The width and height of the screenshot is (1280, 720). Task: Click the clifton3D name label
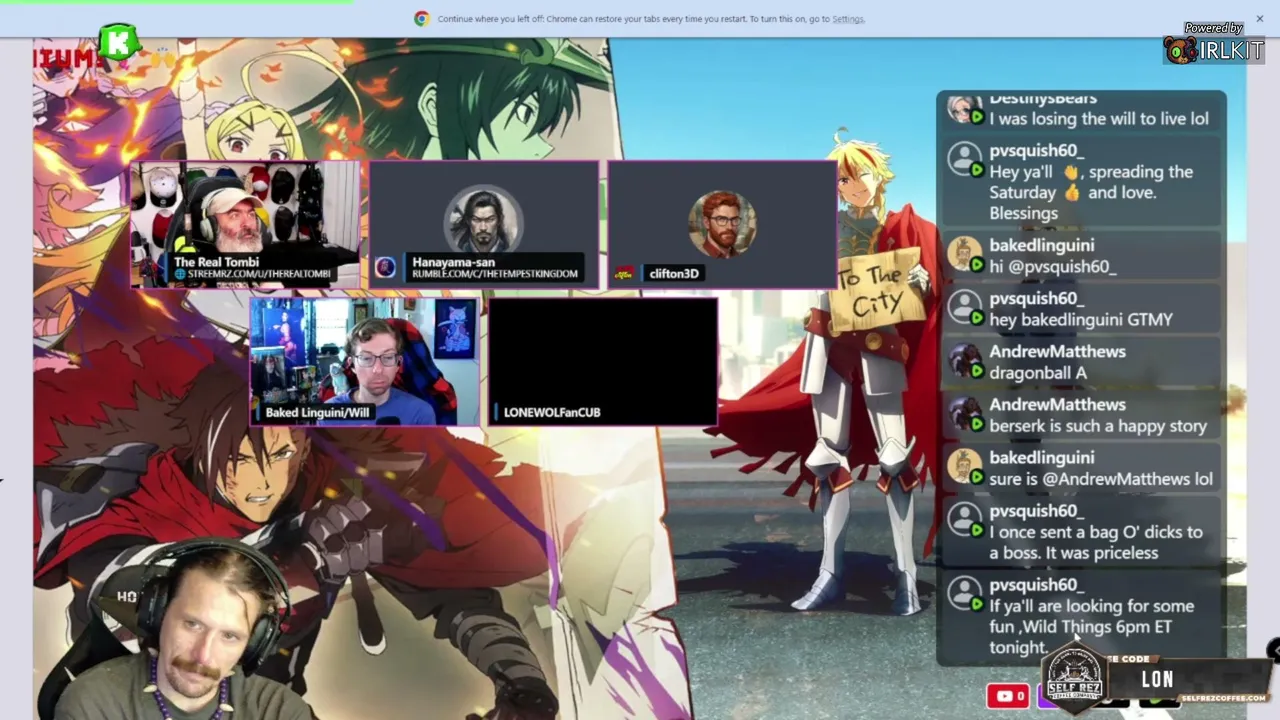click(x=674, y=274)
